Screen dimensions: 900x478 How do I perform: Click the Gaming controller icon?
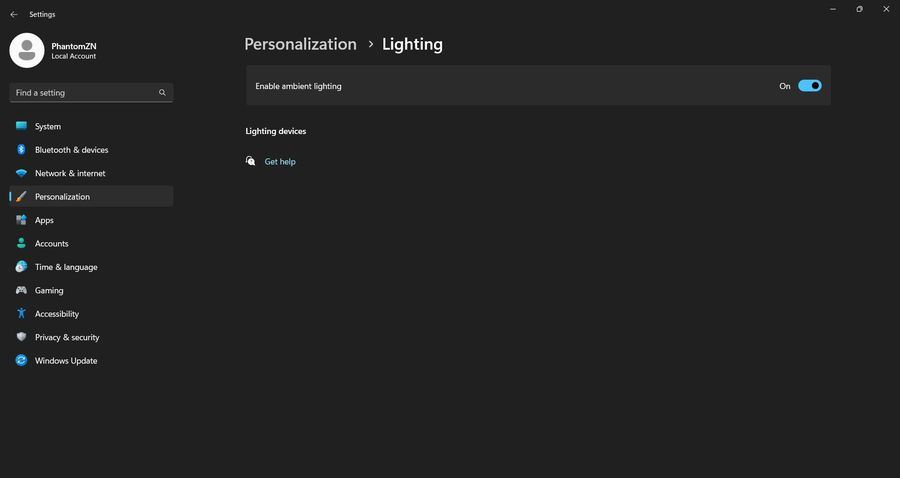[21, 290]
